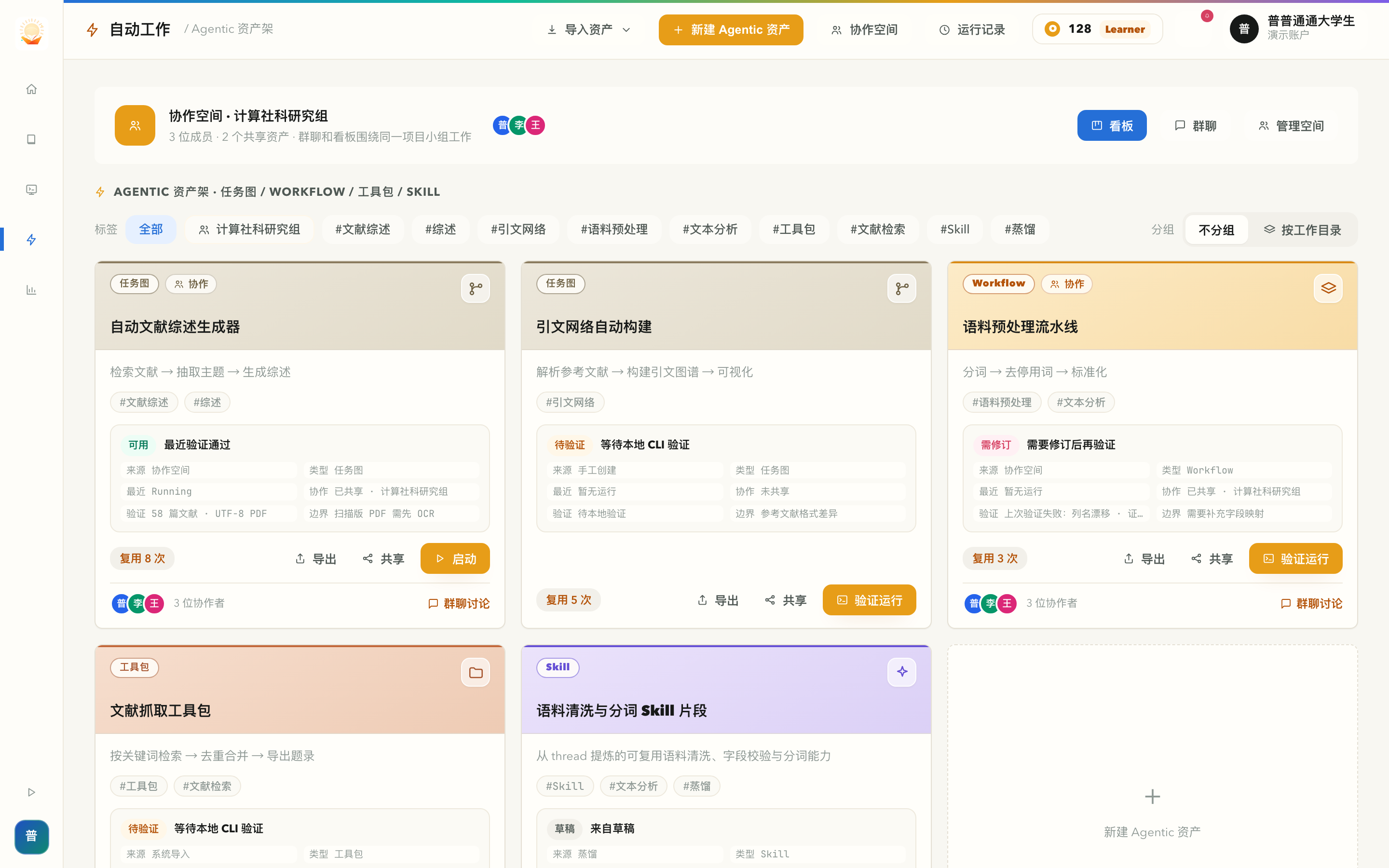
Task: Filter by #语料预处理 tag
Action: tap(614, 230)
